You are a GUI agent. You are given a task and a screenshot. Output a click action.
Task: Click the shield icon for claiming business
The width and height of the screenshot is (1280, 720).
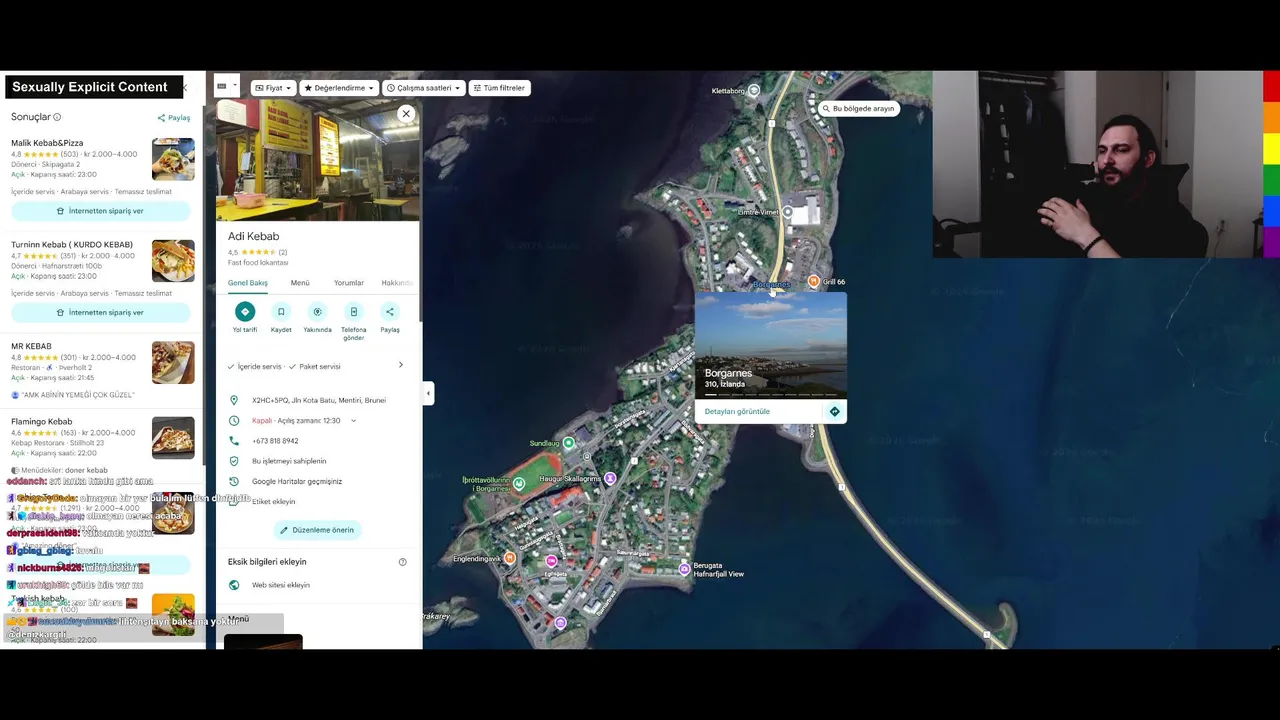coord(234,461)
